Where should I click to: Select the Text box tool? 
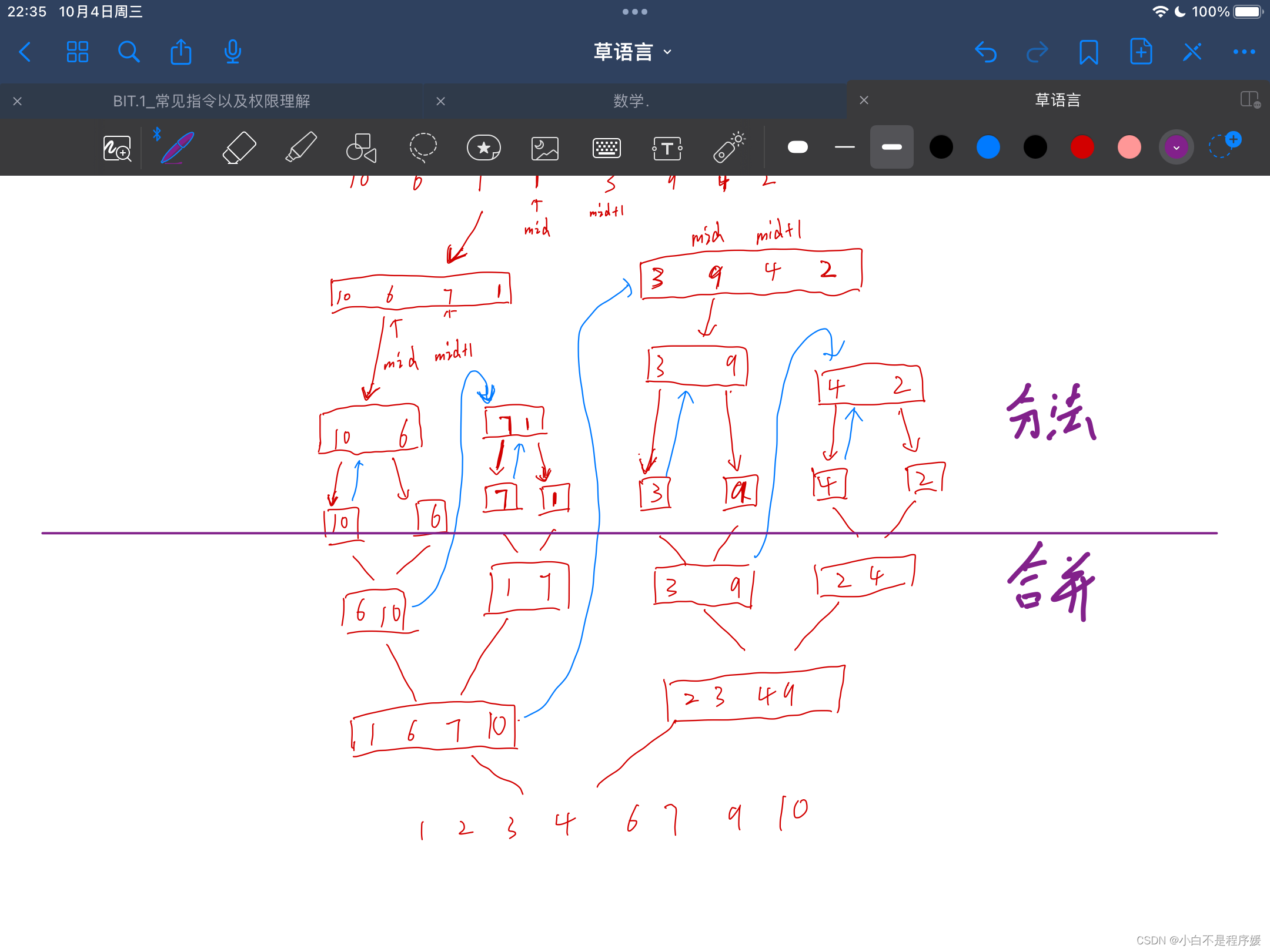667,148
